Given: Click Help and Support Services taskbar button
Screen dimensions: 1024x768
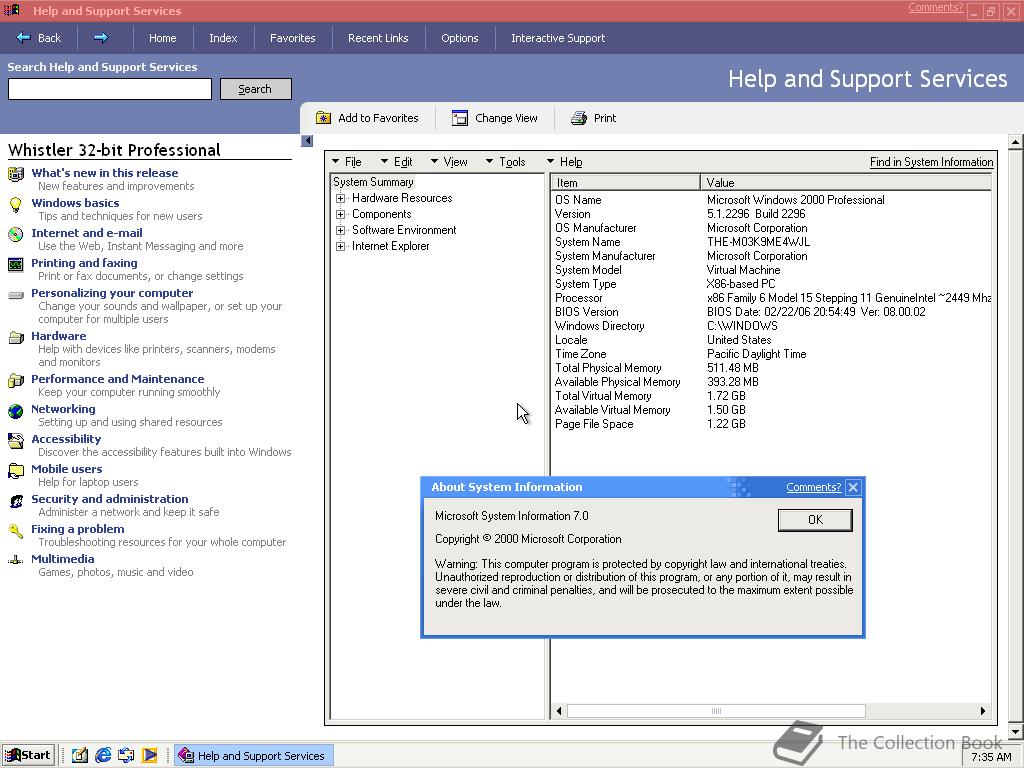Looking at the screenshot, I should 253,755.
